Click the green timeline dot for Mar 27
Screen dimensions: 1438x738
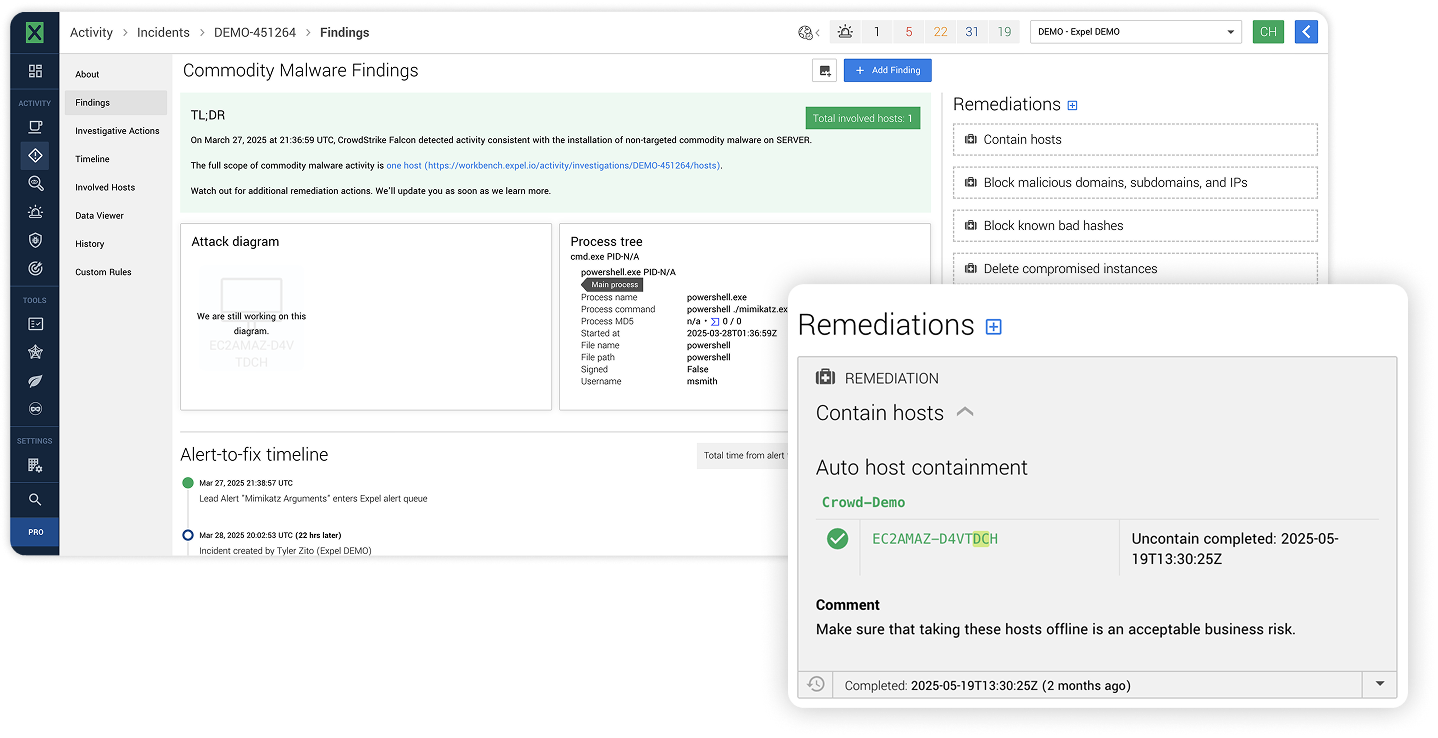(187, 483)
